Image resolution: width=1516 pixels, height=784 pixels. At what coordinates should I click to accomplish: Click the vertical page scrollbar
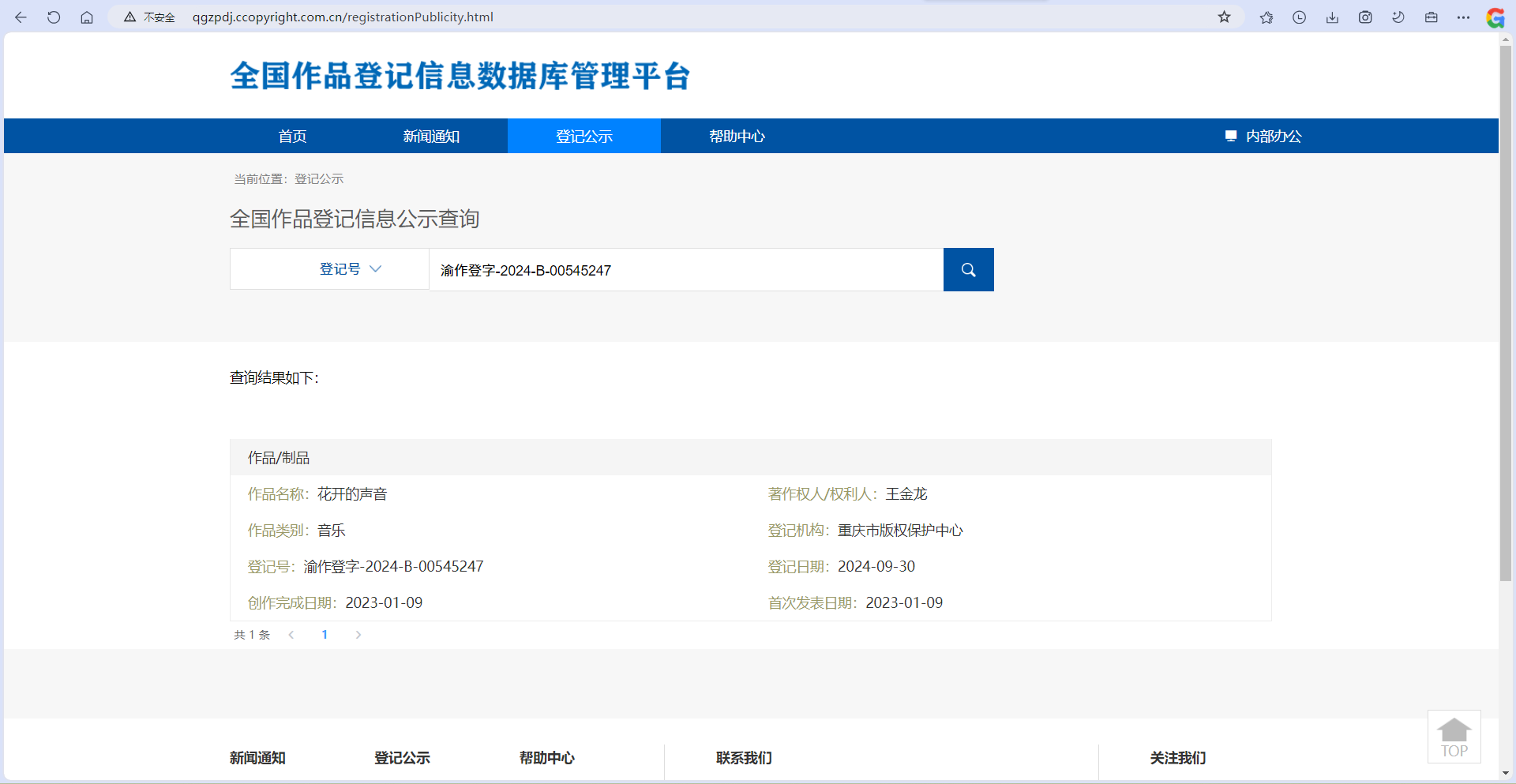1506,316
